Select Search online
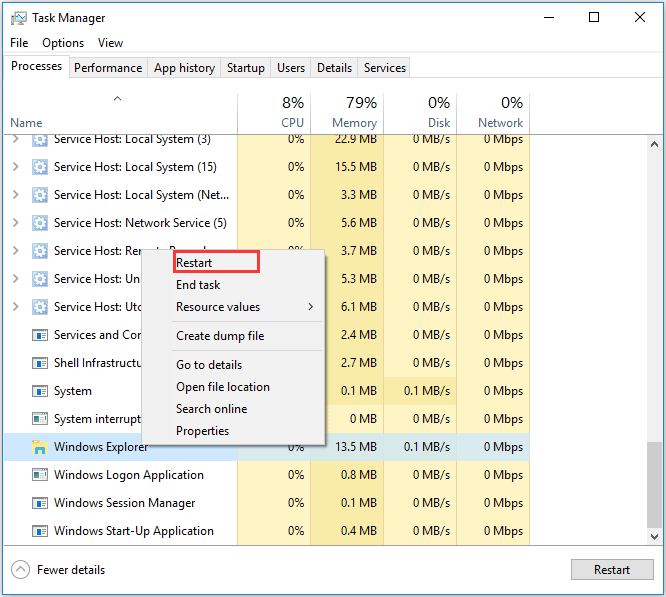 click(234, 409)
